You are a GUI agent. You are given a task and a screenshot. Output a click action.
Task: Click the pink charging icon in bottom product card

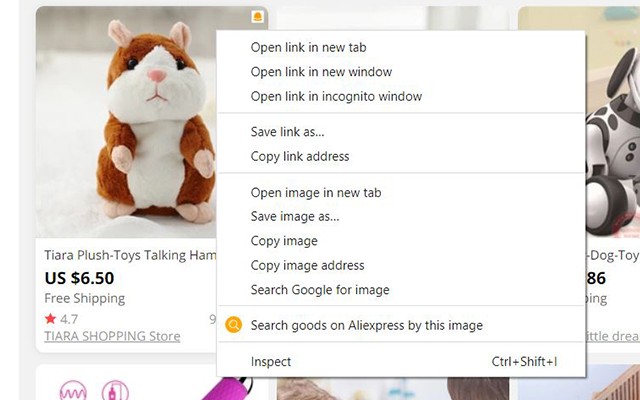(116, 391)
